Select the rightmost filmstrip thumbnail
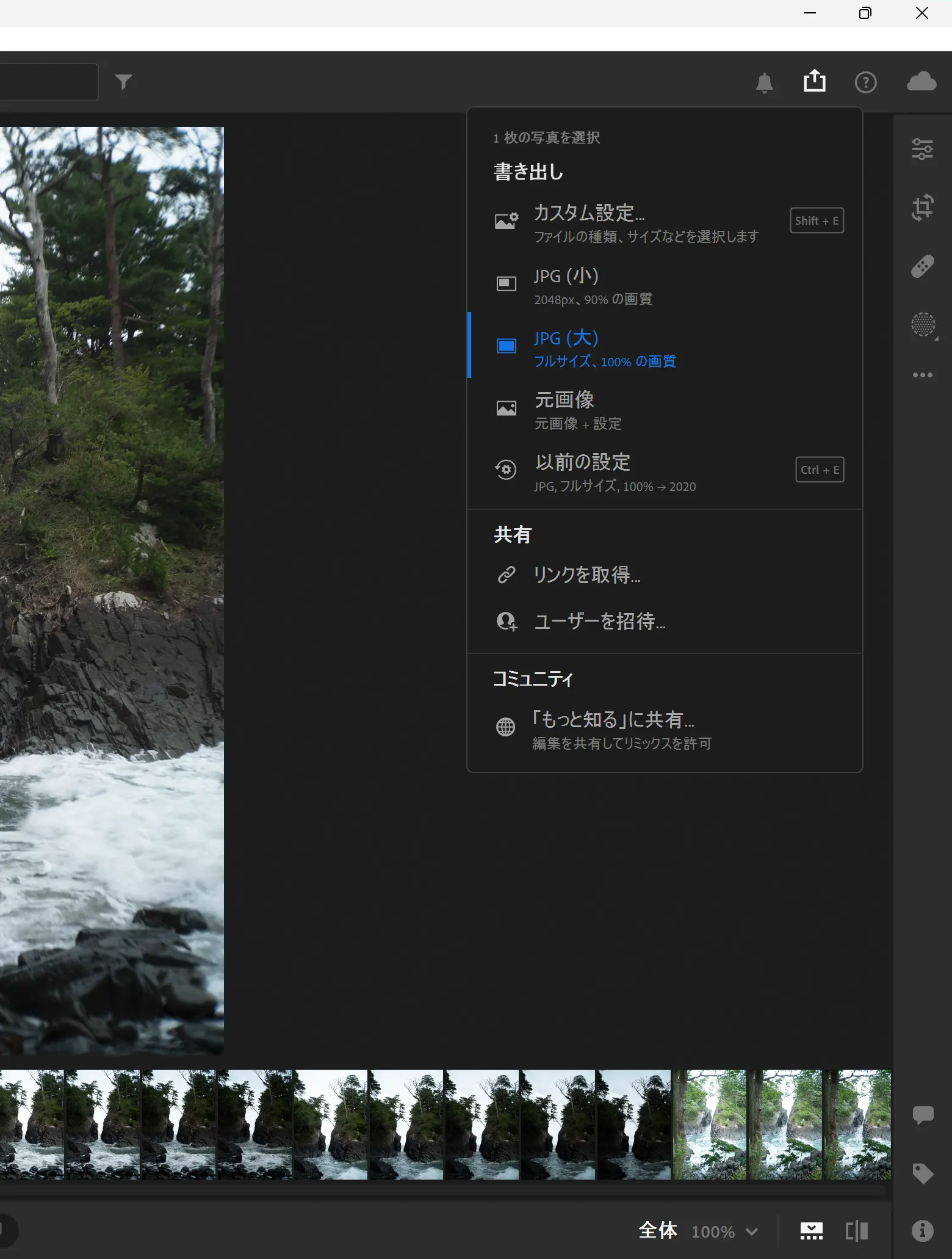The width and height of the screenshot is (952, 1259). pyautogui.click(x=857, y=1124)
